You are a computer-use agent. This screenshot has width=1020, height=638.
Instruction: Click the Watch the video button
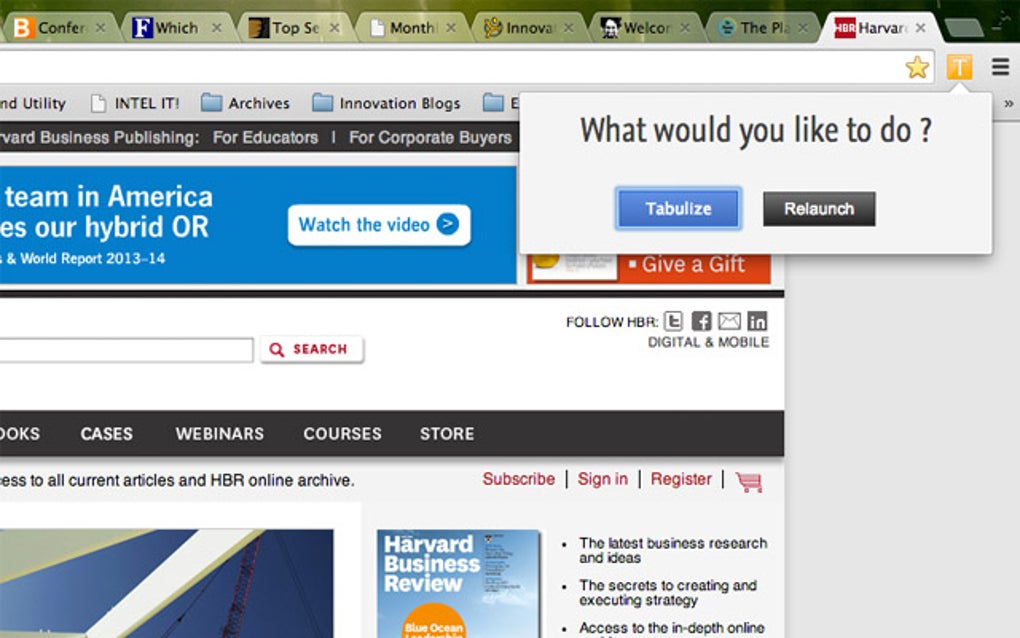[378, 225]
